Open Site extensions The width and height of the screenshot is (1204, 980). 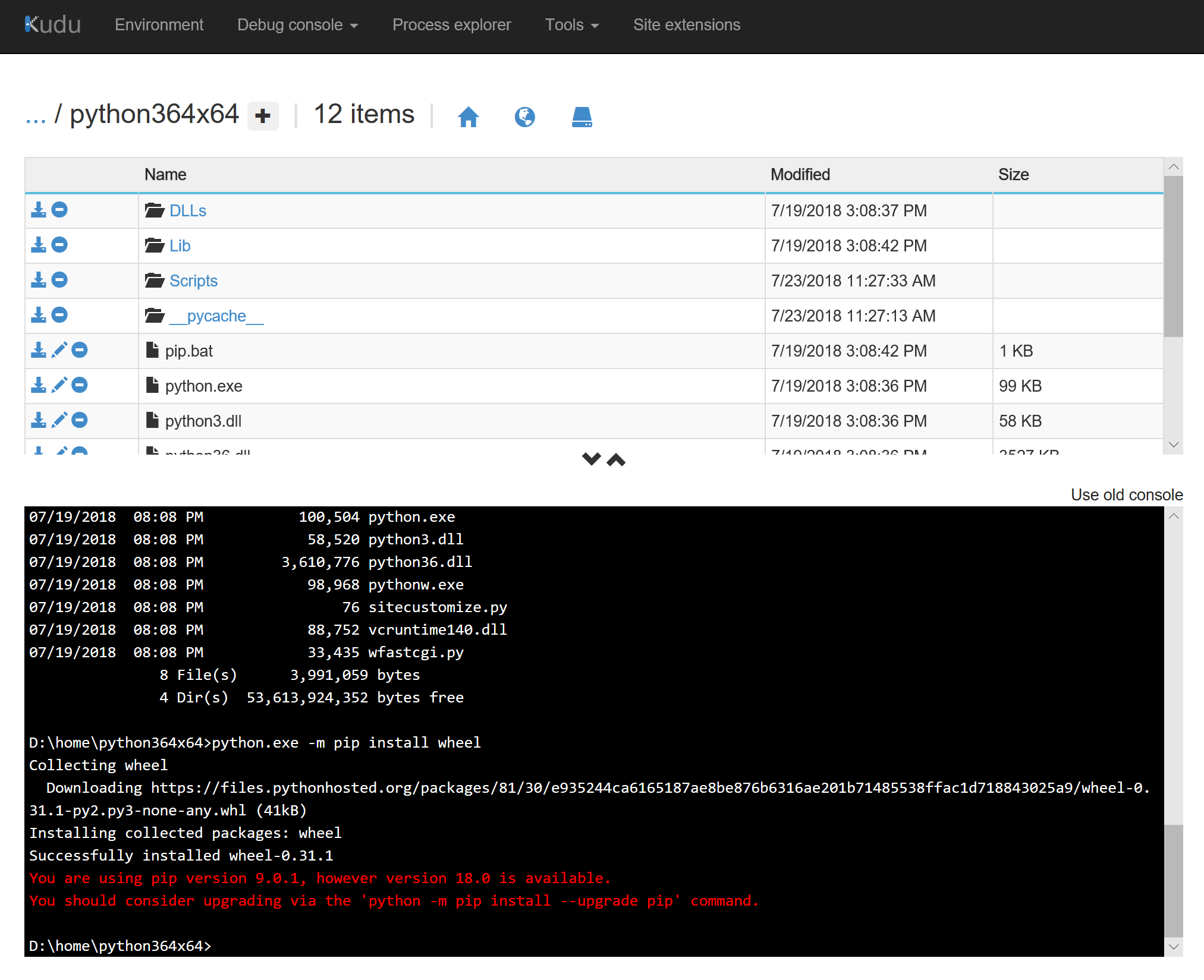[687, 24]
